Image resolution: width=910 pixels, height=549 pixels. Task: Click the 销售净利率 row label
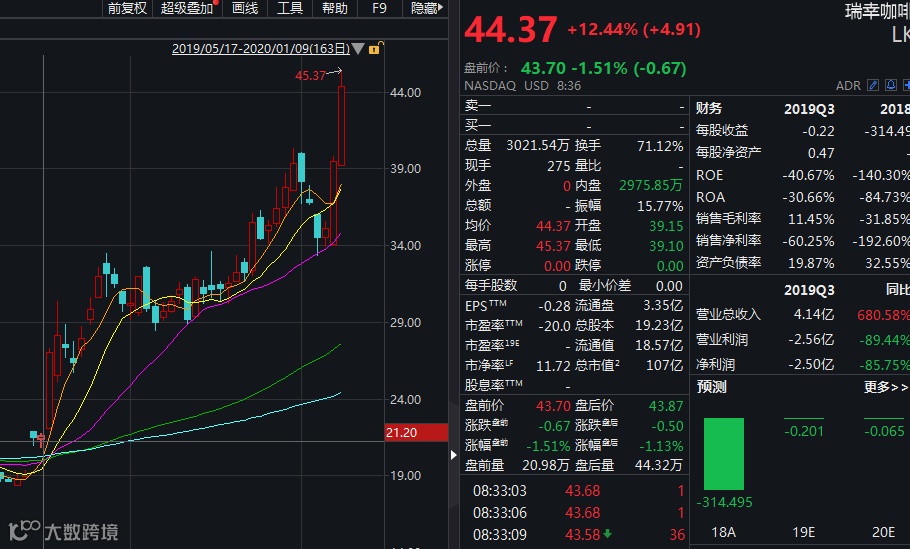point(728,240)
